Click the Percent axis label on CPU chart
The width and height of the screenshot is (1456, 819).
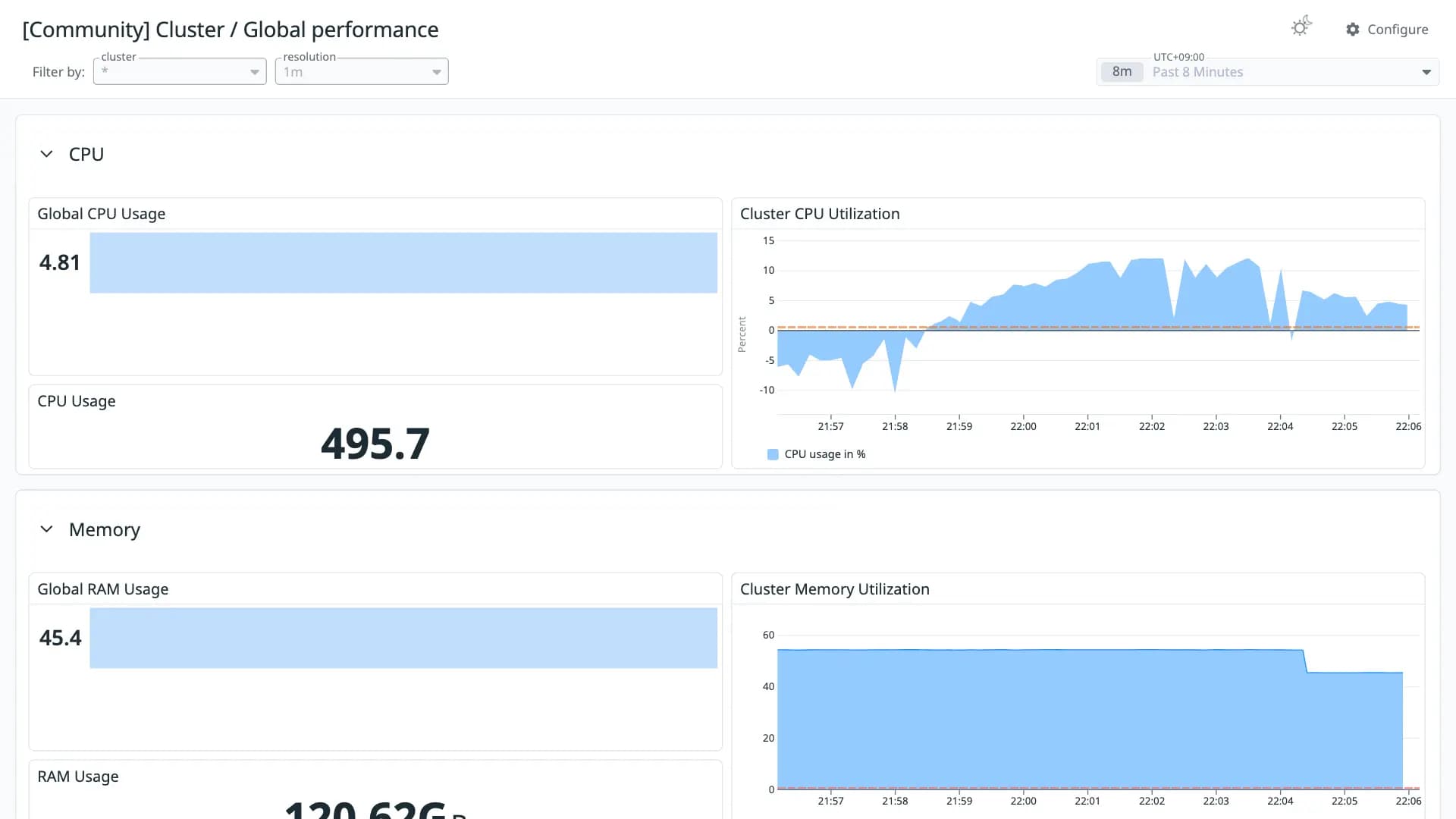(x=742, y=334)
